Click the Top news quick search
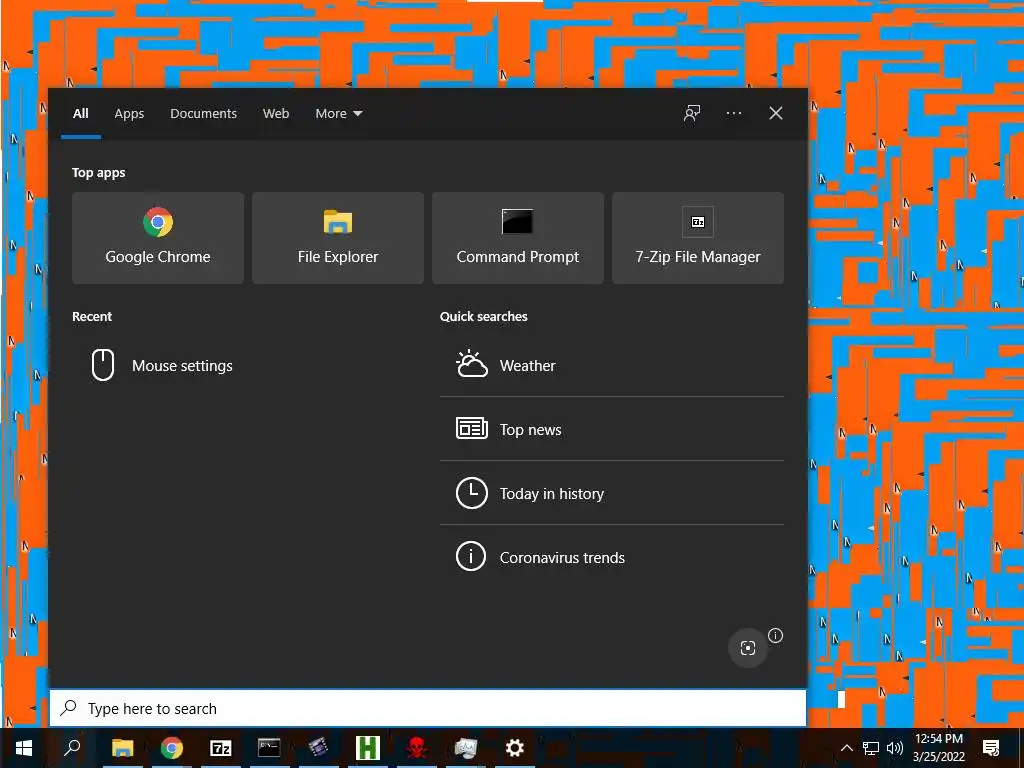This screenshot has height=768, width=1024. [612, 429]
